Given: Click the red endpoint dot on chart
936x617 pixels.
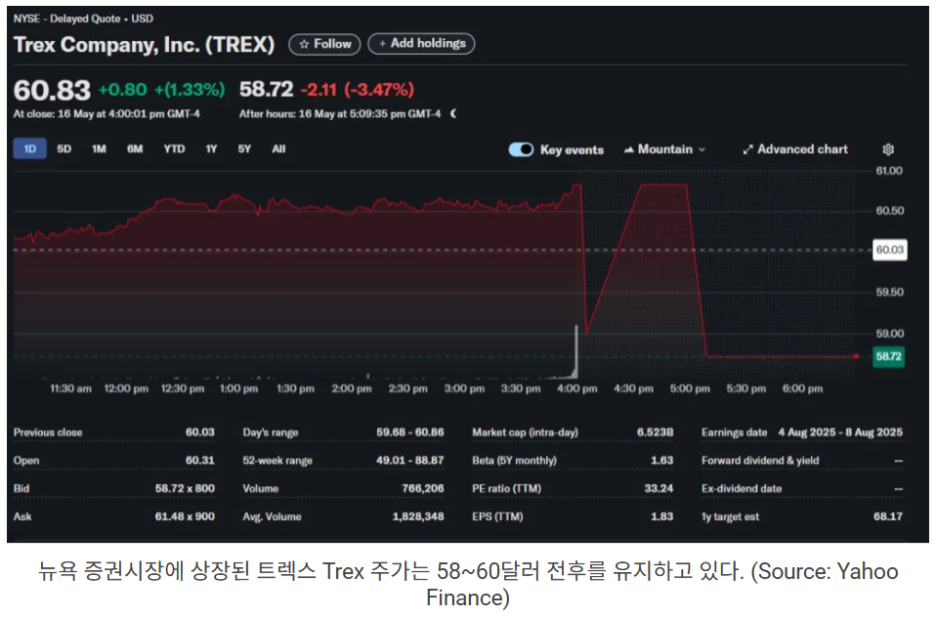Looking at the screenshot, I should click(856, 356).
